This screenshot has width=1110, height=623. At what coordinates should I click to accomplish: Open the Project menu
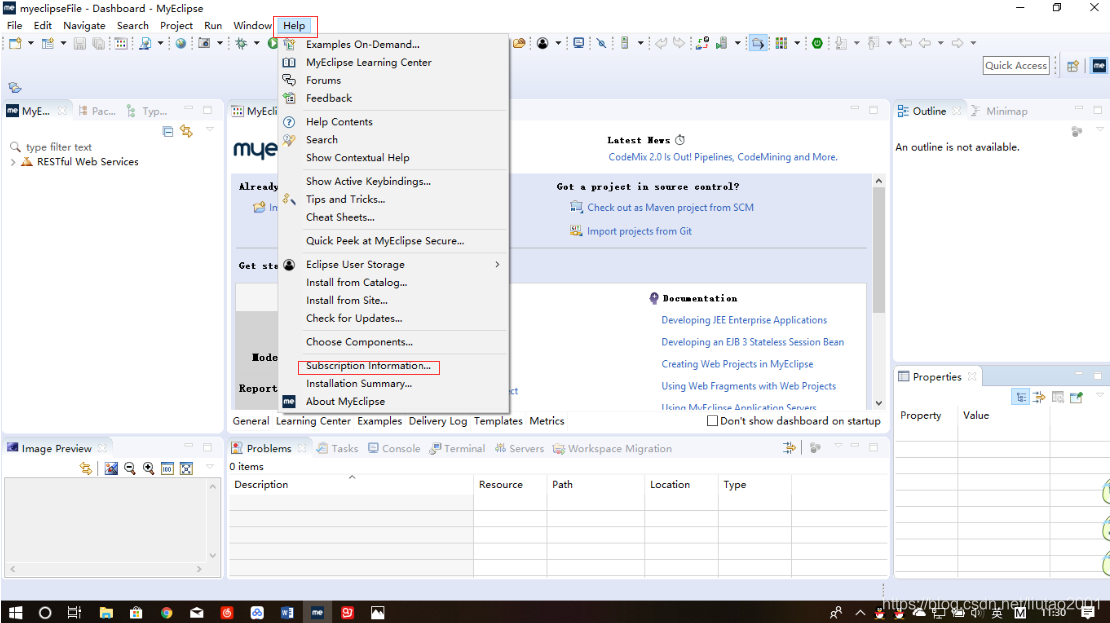(x=176, y=25)
